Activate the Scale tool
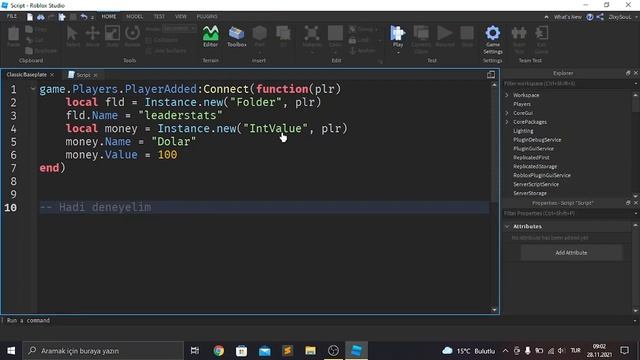640x360 pixels. (112, 36)
